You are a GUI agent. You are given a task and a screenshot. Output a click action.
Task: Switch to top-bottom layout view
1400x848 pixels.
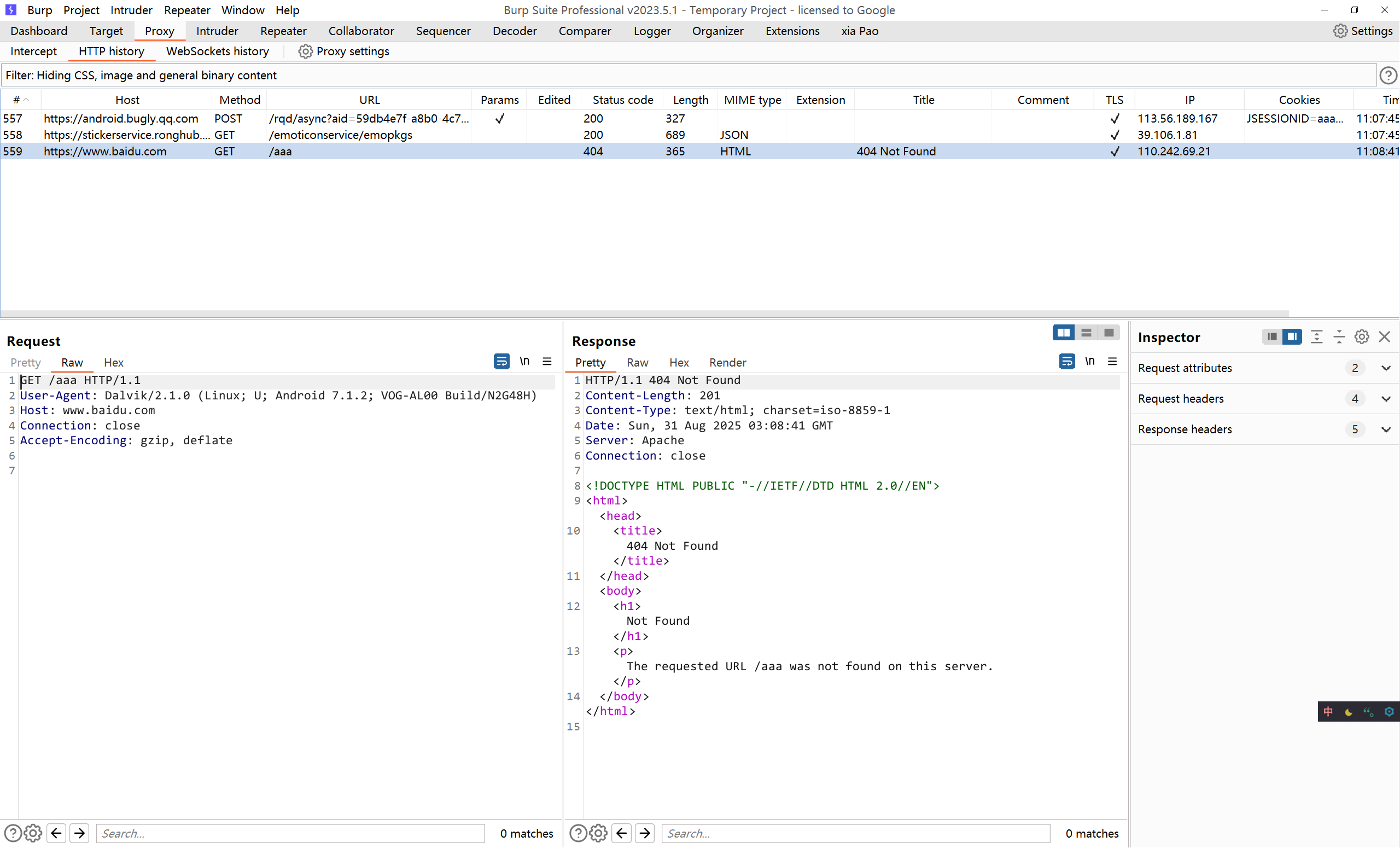pos(1086,333)
